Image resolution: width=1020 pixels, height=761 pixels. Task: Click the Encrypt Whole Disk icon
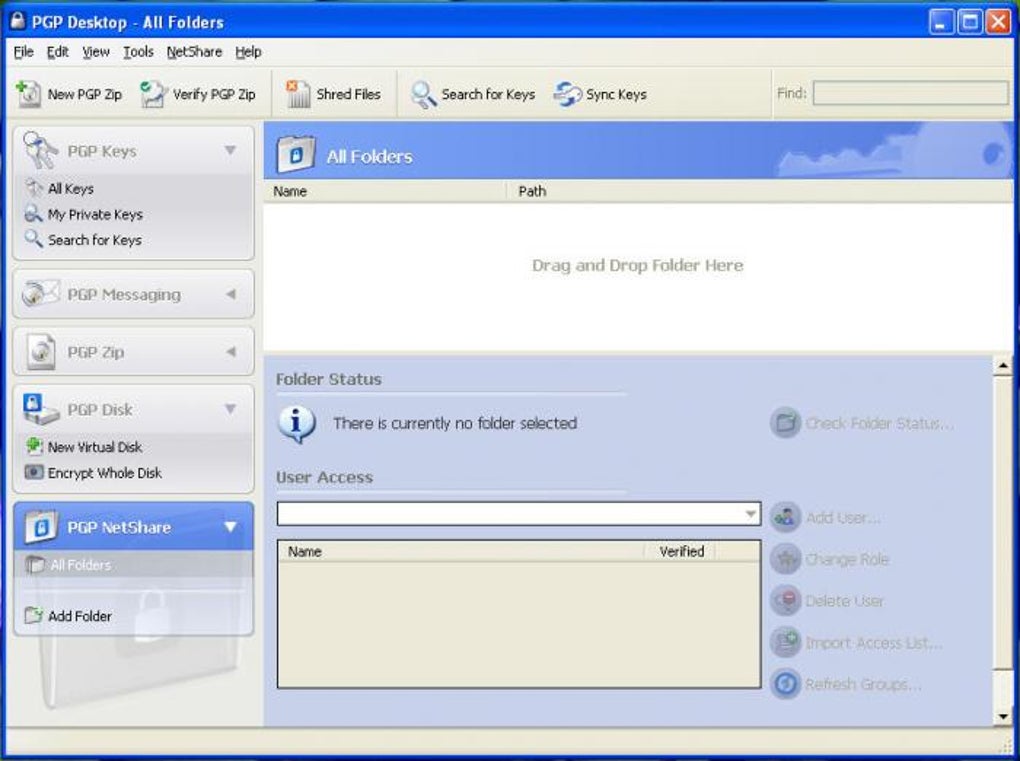click(x=34, y=472)
